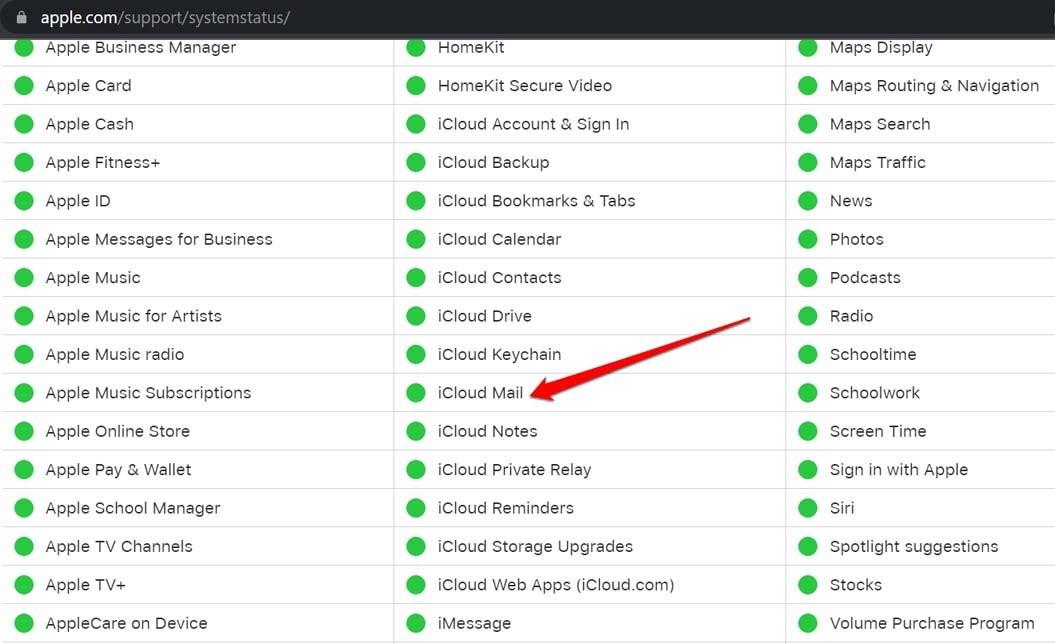
Task: Select the Volume Purchase Program entry
Action: tap(932, 623)
